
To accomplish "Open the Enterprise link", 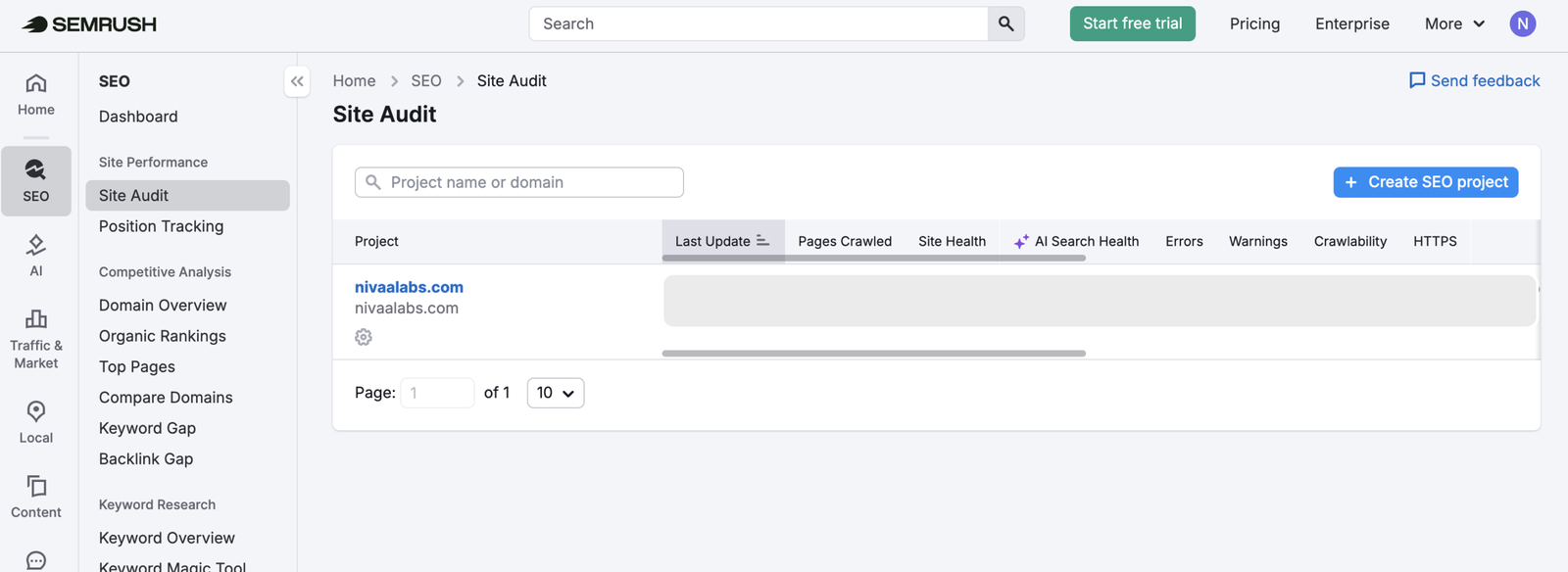I will [x=1352, y=24].
